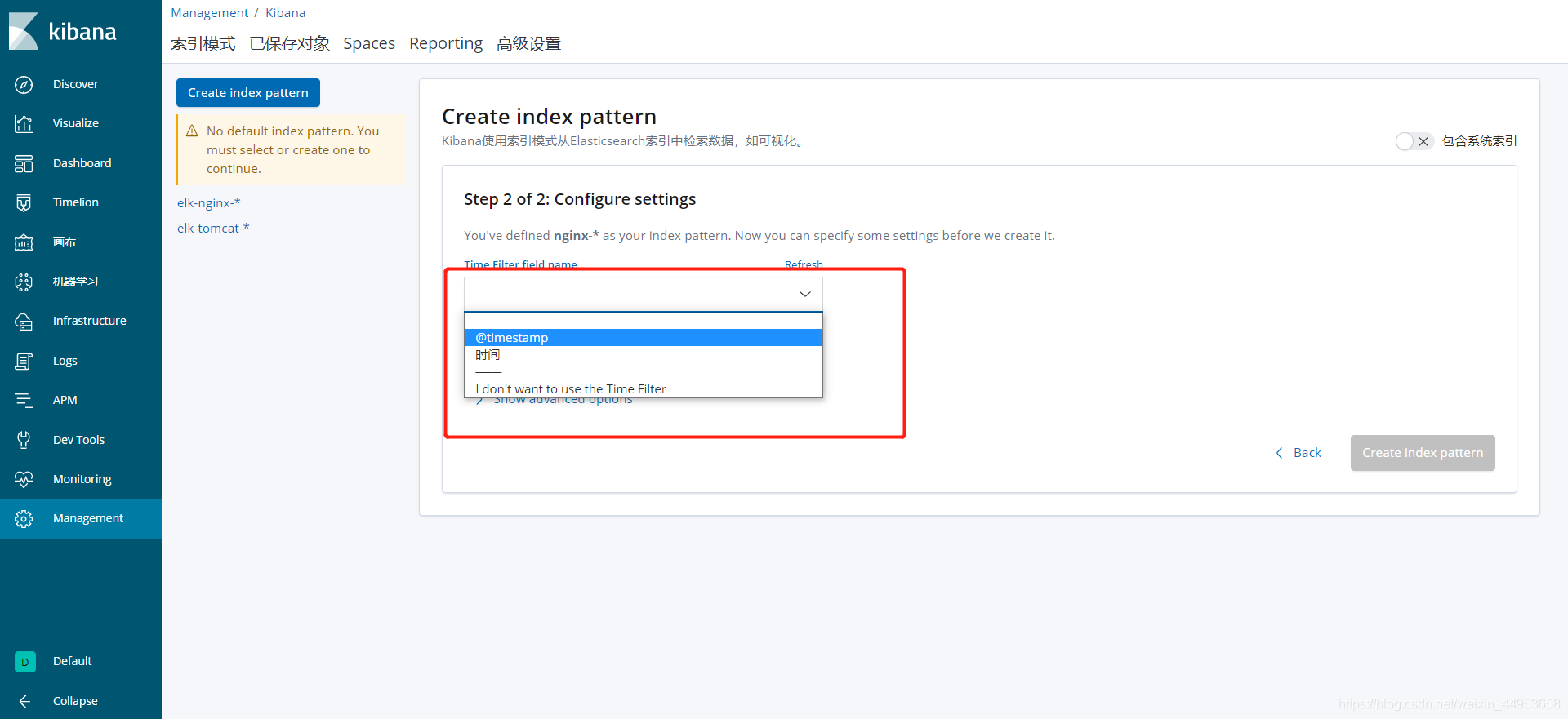Click Management breadcrumb link
Screen dimensions: 1568x719
pyautogui.click(x=209, y=13)
